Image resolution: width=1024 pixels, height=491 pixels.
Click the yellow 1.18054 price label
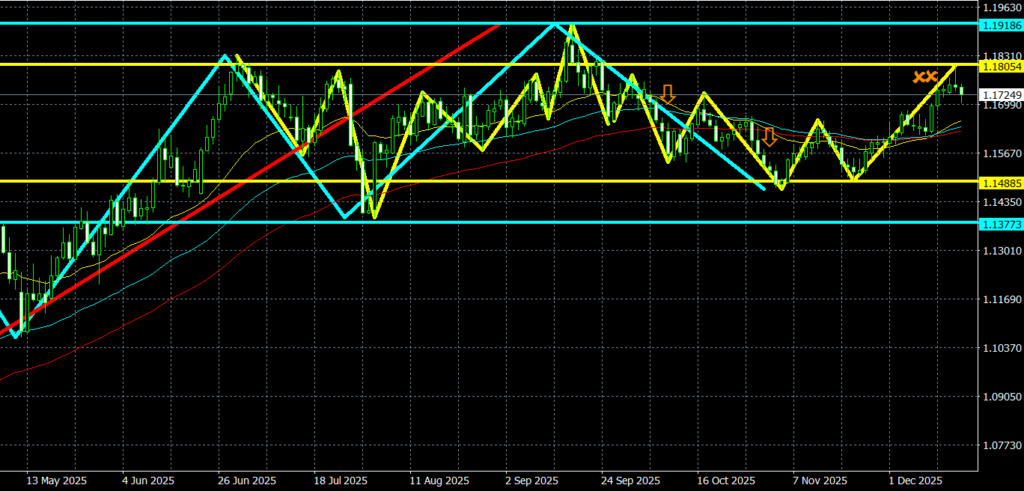pos(1000,65)
